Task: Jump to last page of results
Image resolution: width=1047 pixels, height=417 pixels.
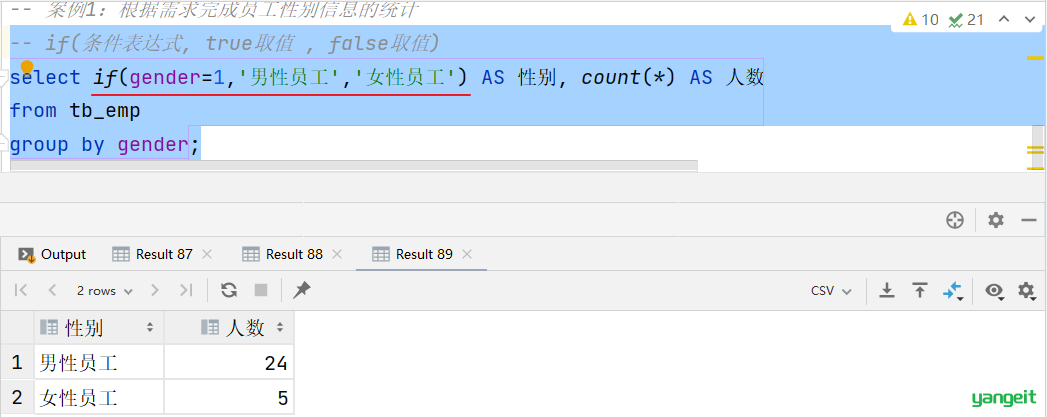Action: pos(186,290)
